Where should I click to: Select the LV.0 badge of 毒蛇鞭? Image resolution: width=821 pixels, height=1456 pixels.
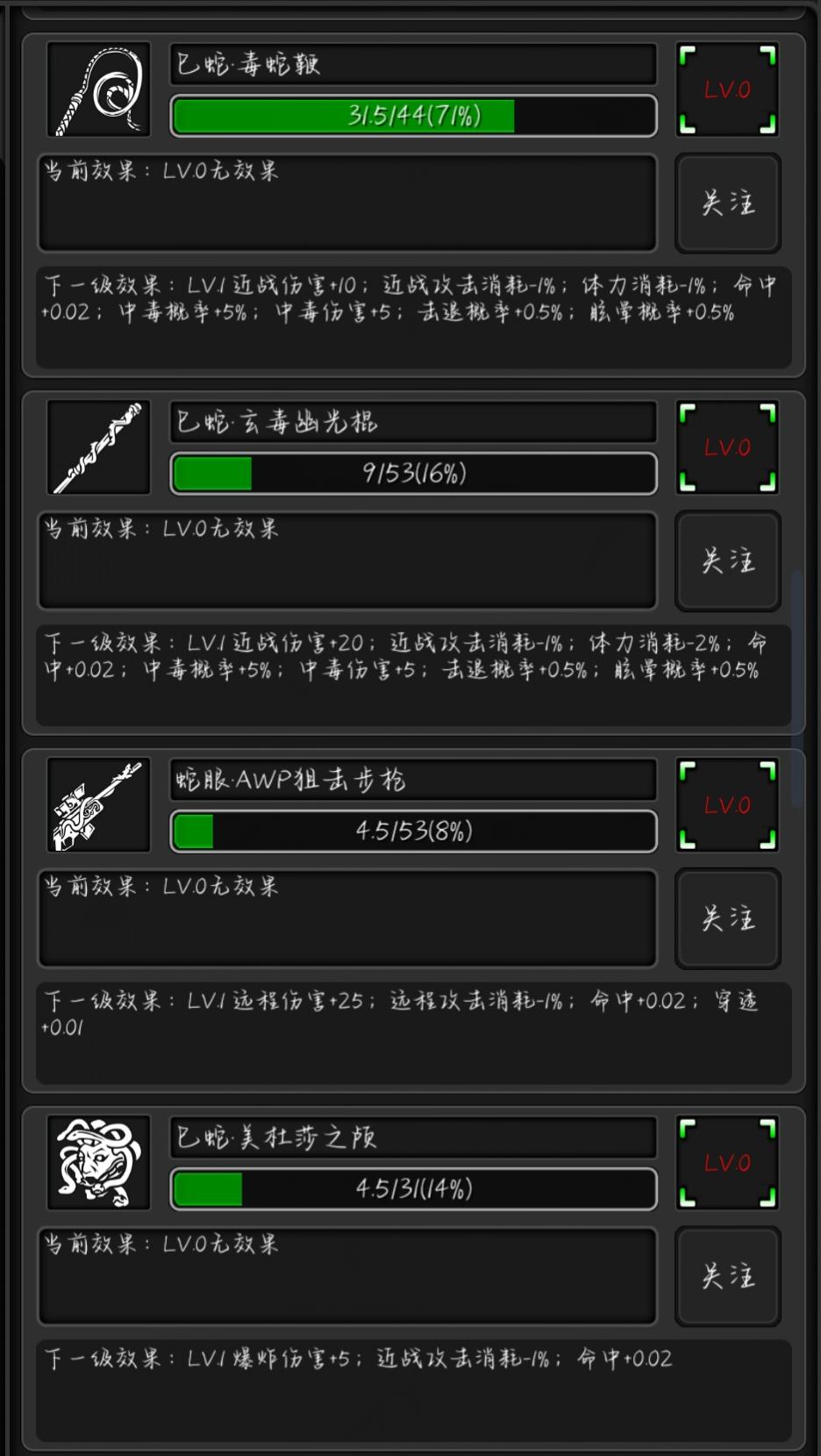[727, 90]
